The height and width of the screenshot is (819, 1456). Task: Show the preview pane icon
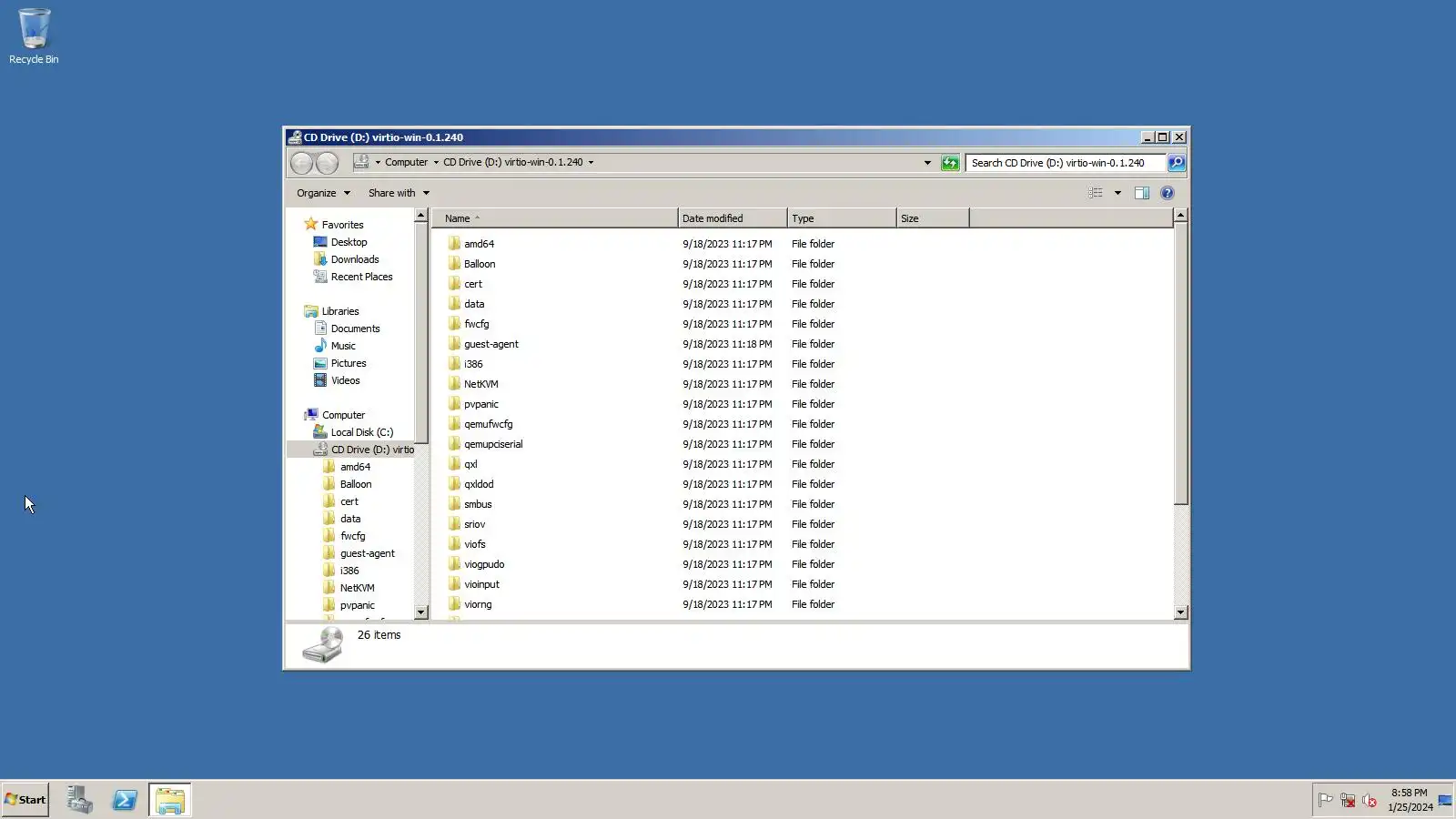pos(1142,193)
